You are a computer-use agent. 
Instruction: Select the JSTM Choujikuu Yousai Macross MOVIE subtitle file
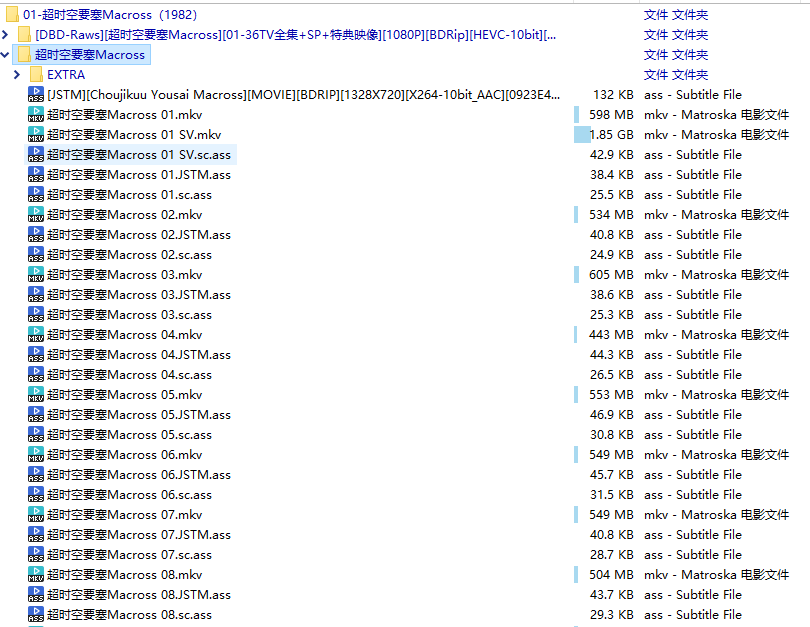pos(303,95)
